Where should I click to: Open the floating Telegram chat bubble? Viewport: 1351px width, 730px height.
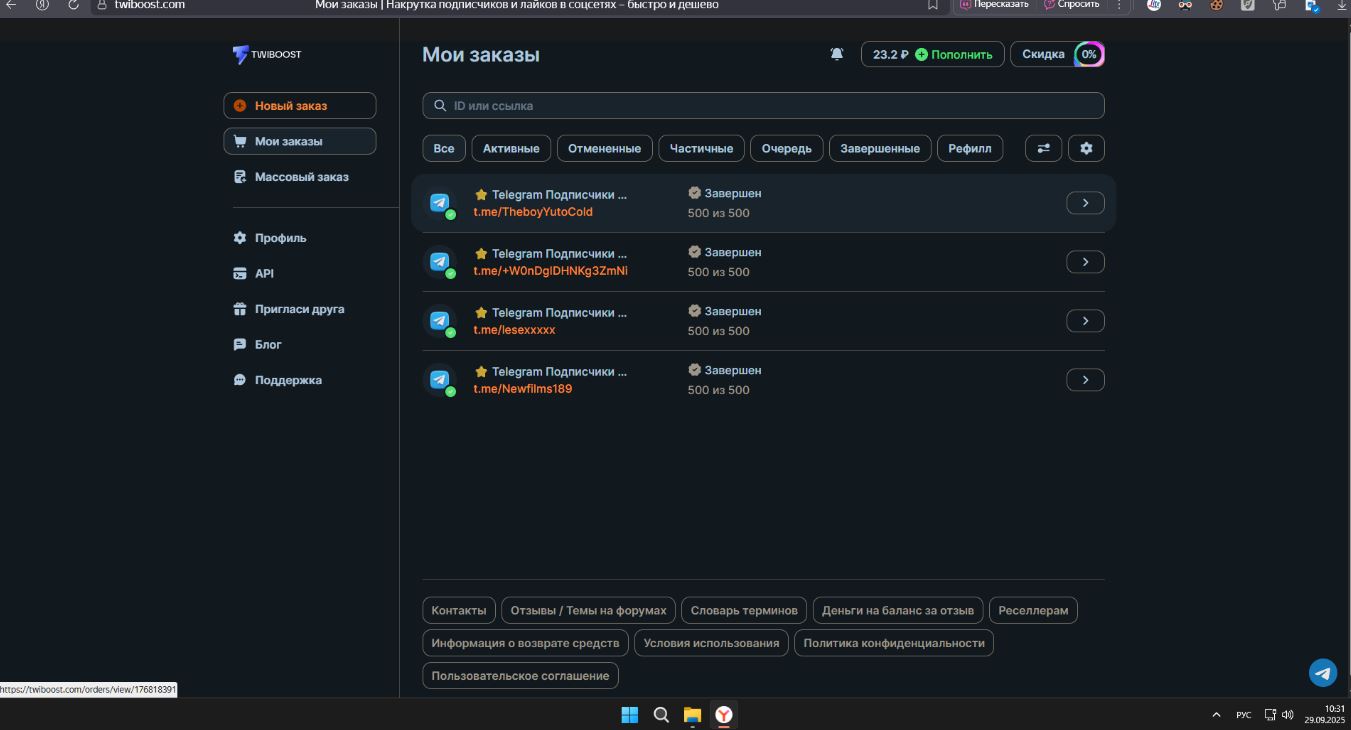[1322, 672]
